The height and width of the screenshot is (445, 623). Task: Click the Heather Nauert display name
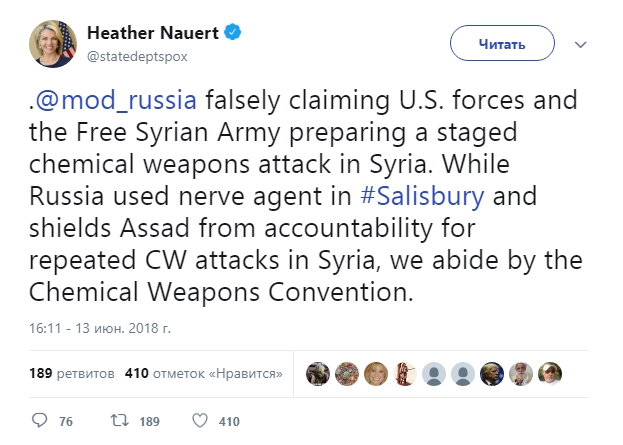click(158, 34)
